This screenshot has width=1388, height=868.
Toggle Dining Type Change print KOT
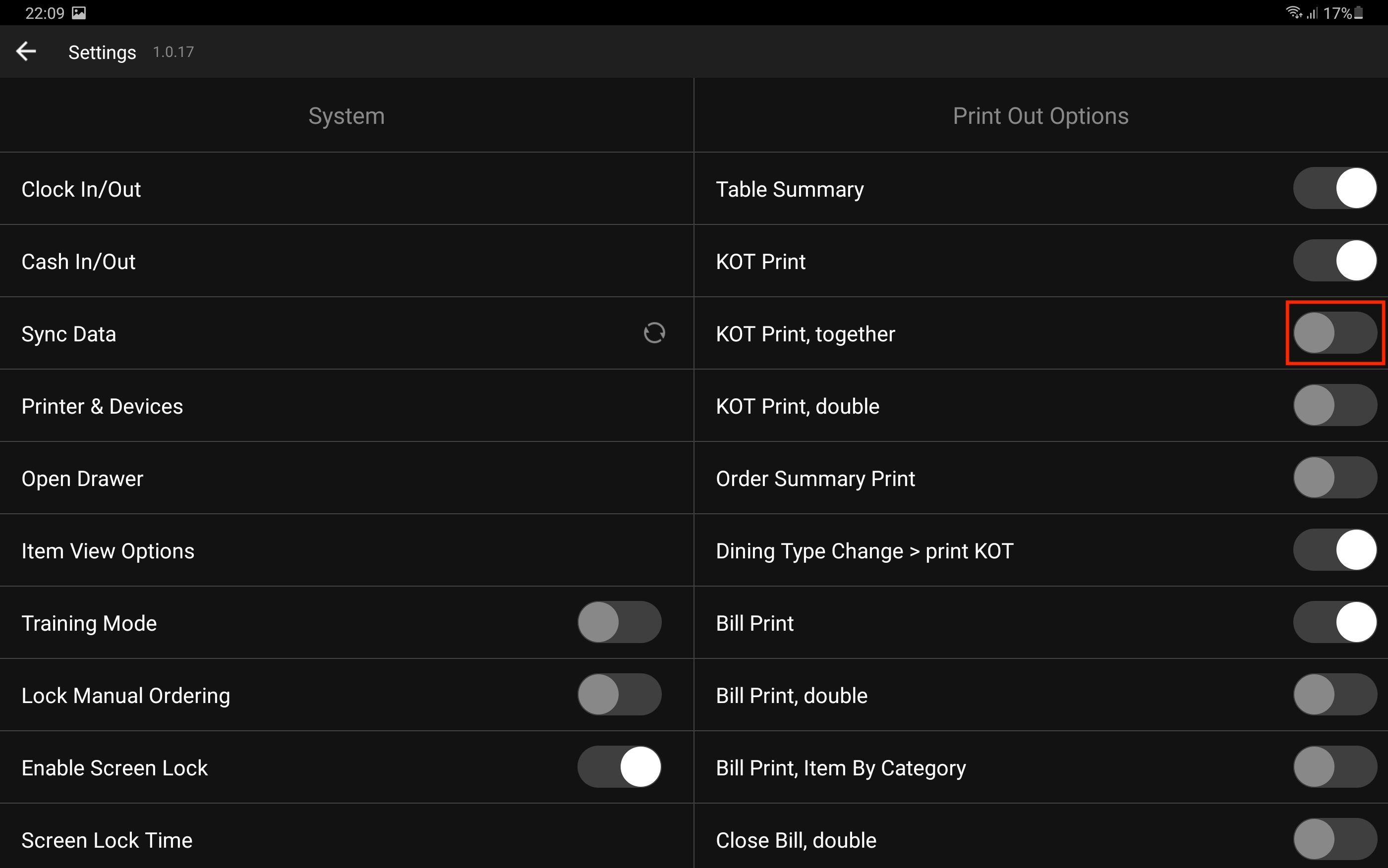pyautogui.click(x=1334, y=550)
